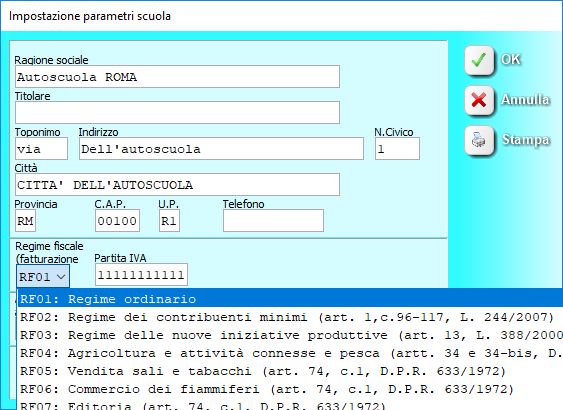Screen dimensions: 563x410
Task: Click the Indirizzo field with Dell'autoscuola
Action: [221, 149]
